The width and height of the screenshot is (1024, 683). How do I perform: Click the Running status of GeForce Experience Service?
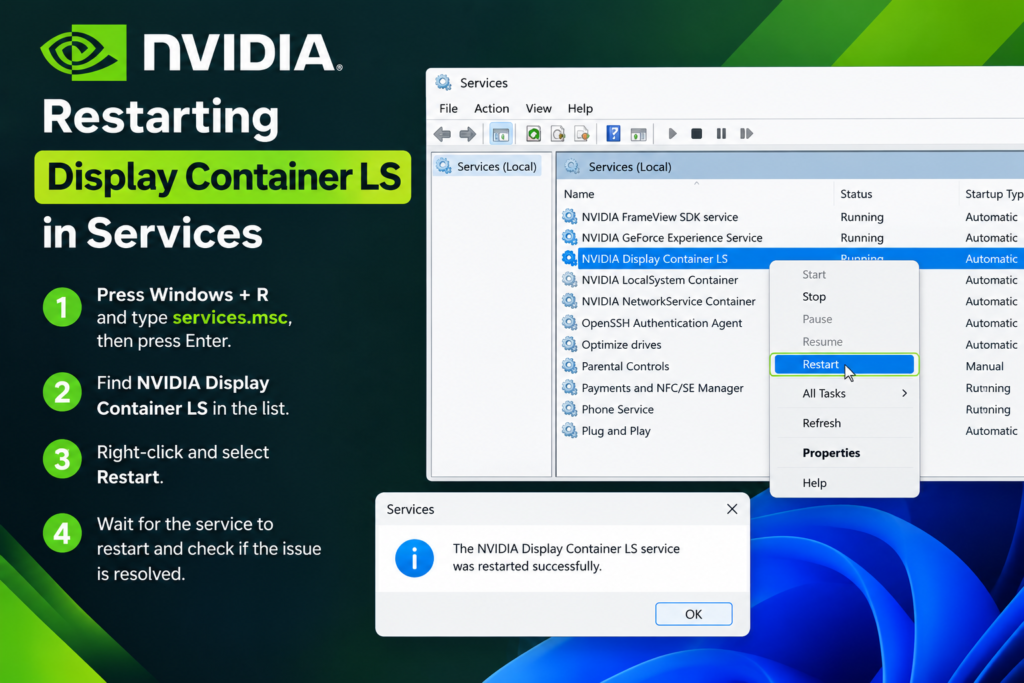pyautogui.click(x=861, y=238)
